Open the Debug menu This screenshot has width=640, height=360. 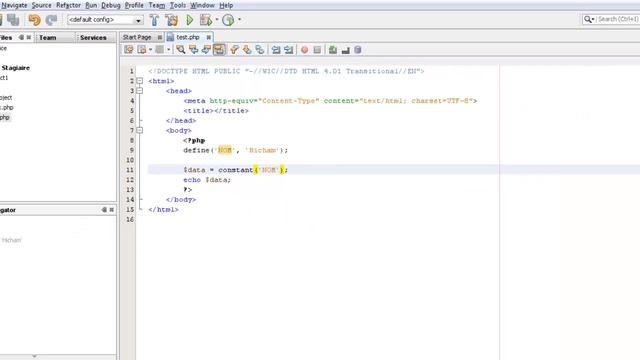coord(111,5)
